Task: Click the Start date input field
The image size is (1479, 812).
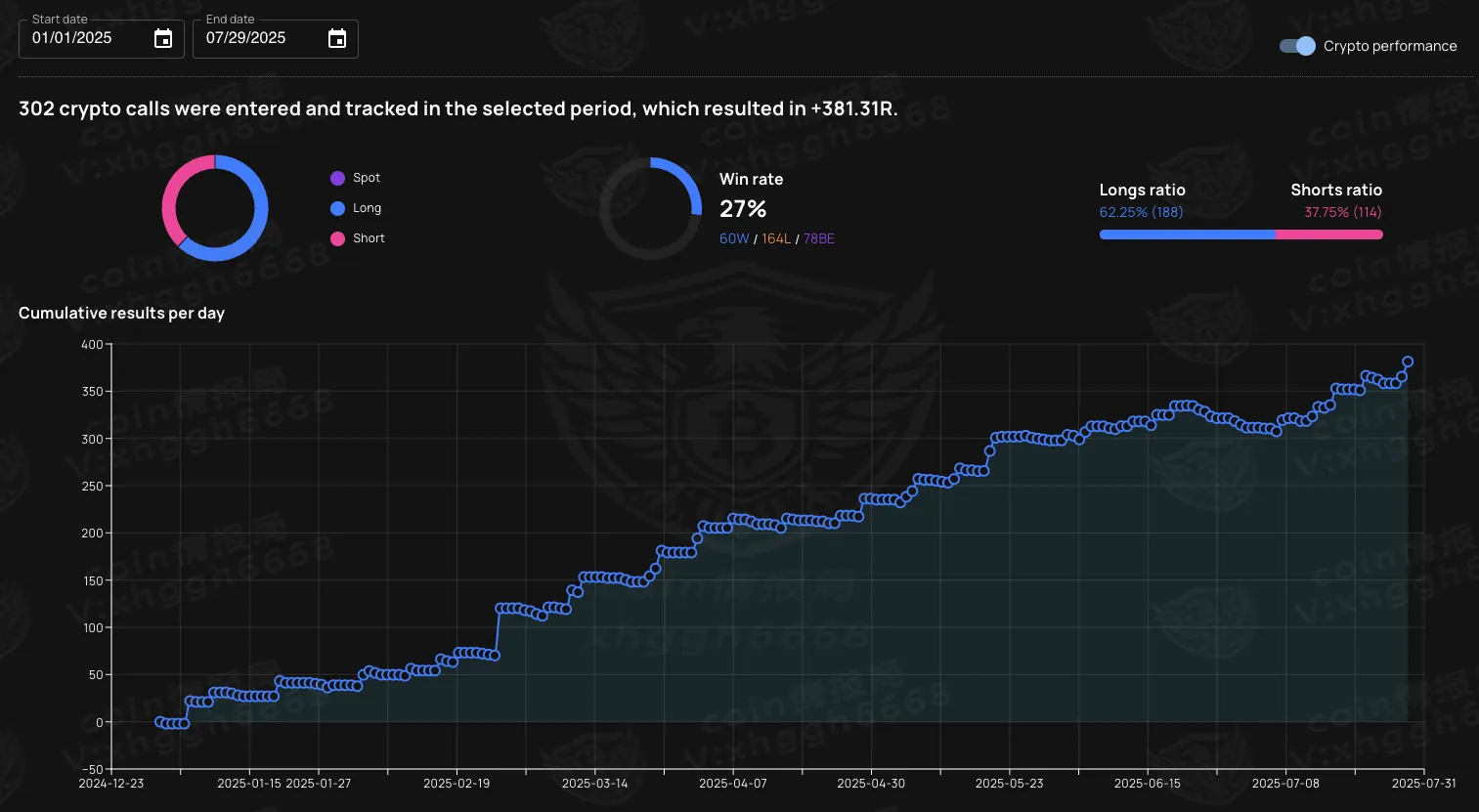Action: (x=83, y=38)
